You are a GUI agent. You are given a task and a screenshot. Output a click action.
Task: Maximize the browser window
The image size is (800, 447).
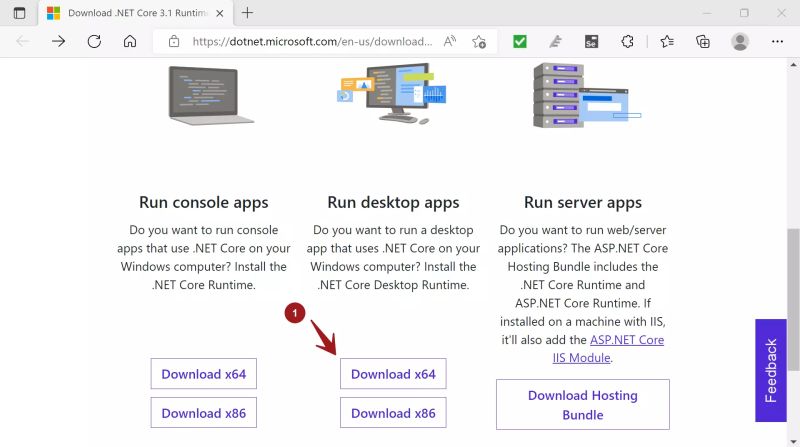point(744,13)
